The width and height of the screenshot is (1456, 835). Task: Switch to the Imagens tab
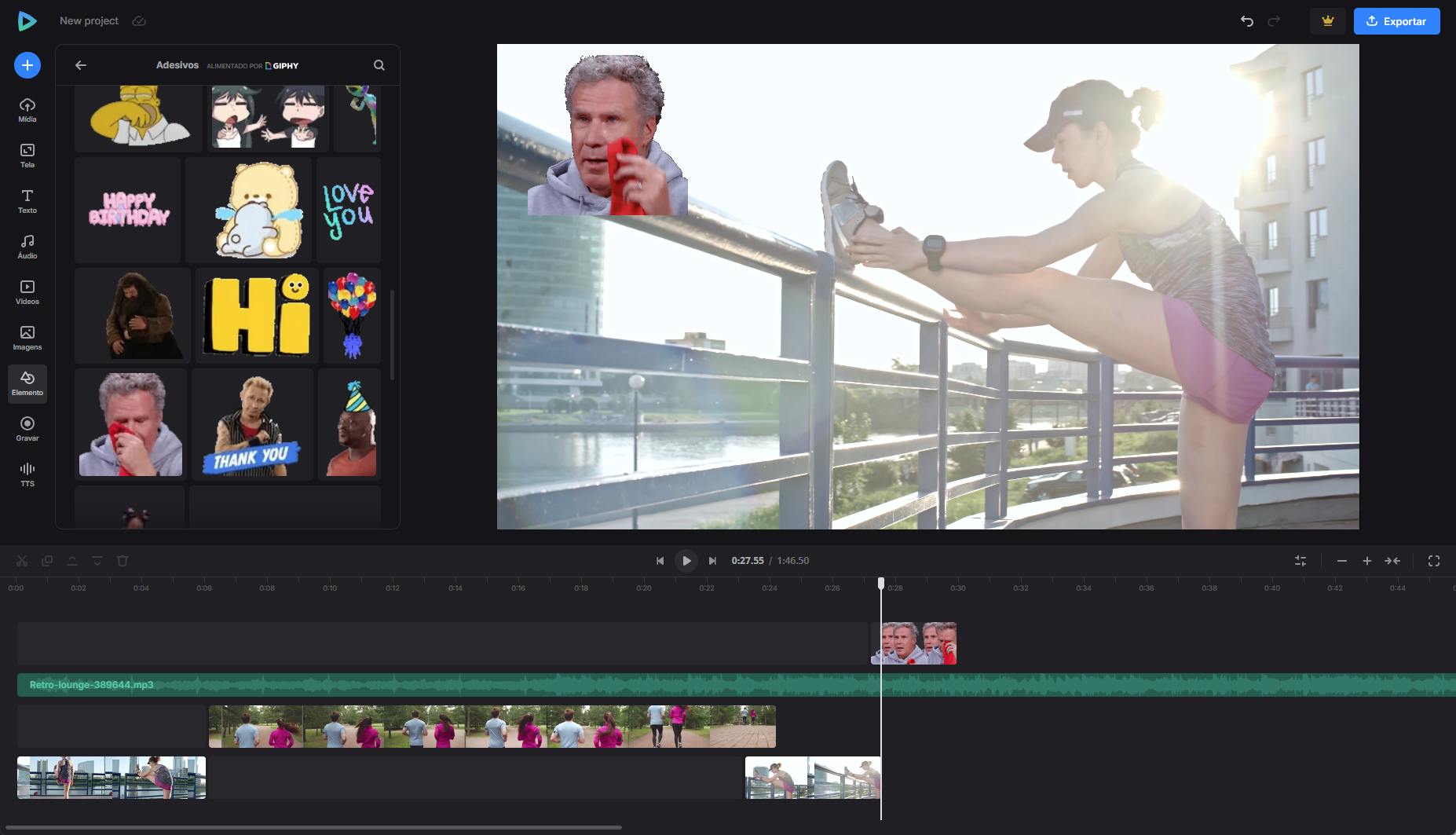pos(27,338)
